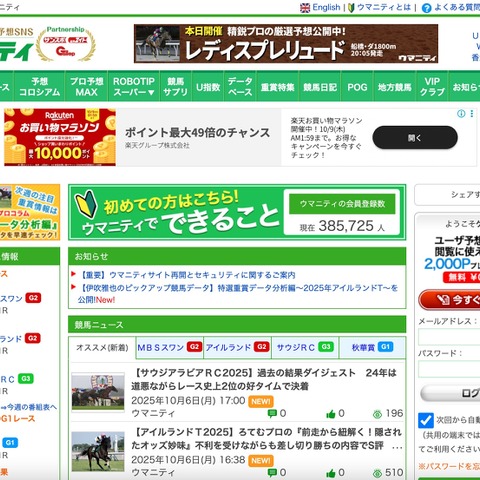480x480 pixels.
Task: Open 地方競馬 menu item
Action: 395,87
